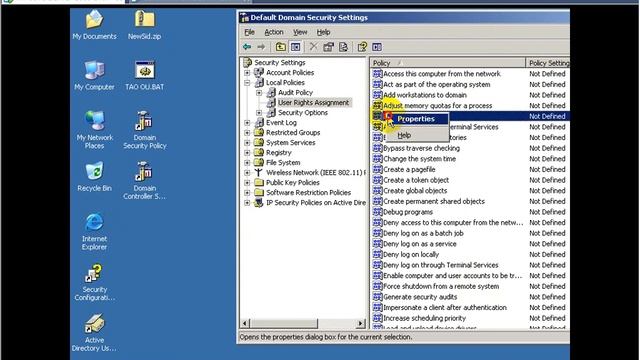Select Active Directory Users desktop shortcut
This screenshot has height=360, width=640.
tap(94, 332)
